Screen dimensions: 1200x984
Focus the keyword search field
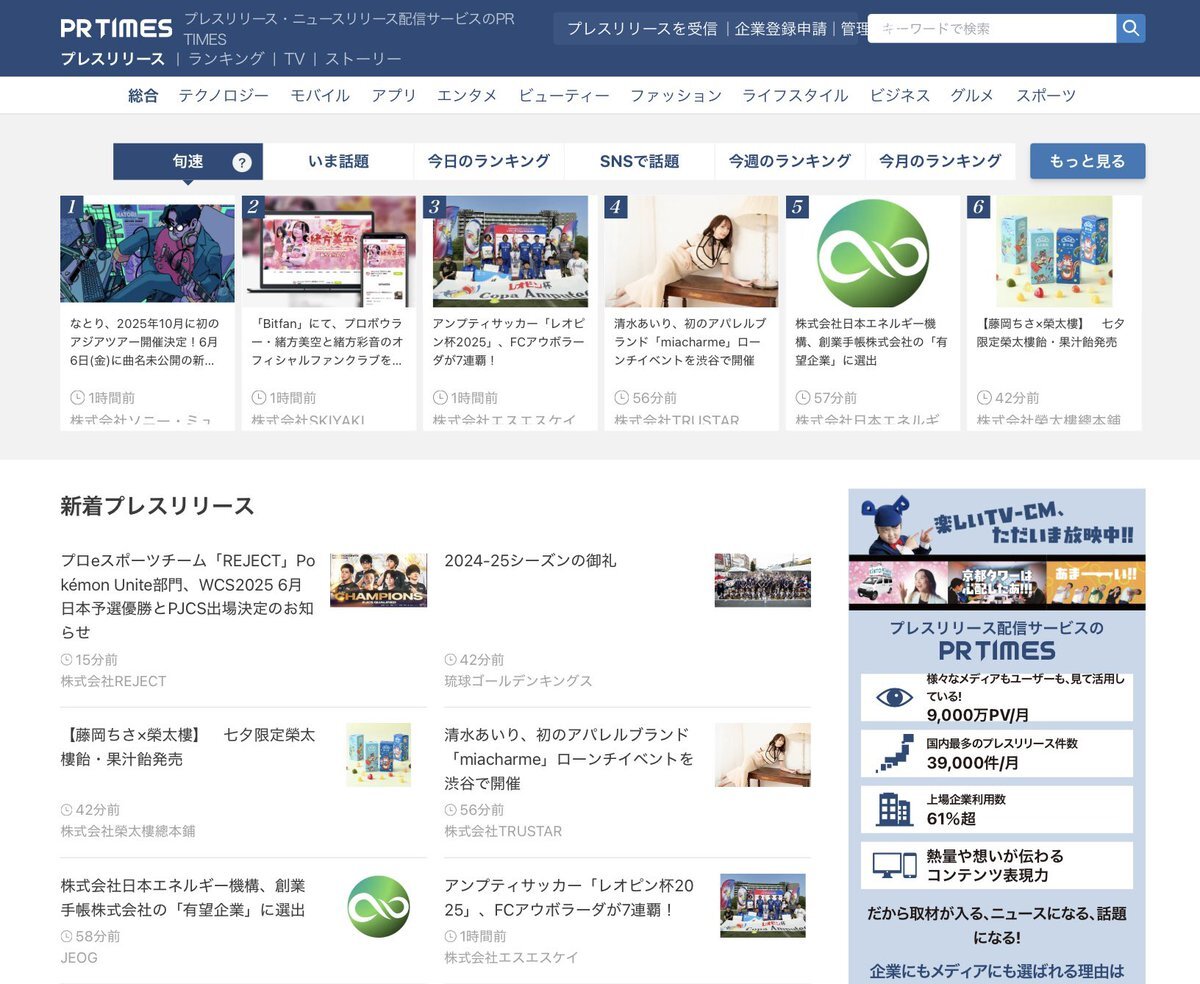(x=992, y=28)
